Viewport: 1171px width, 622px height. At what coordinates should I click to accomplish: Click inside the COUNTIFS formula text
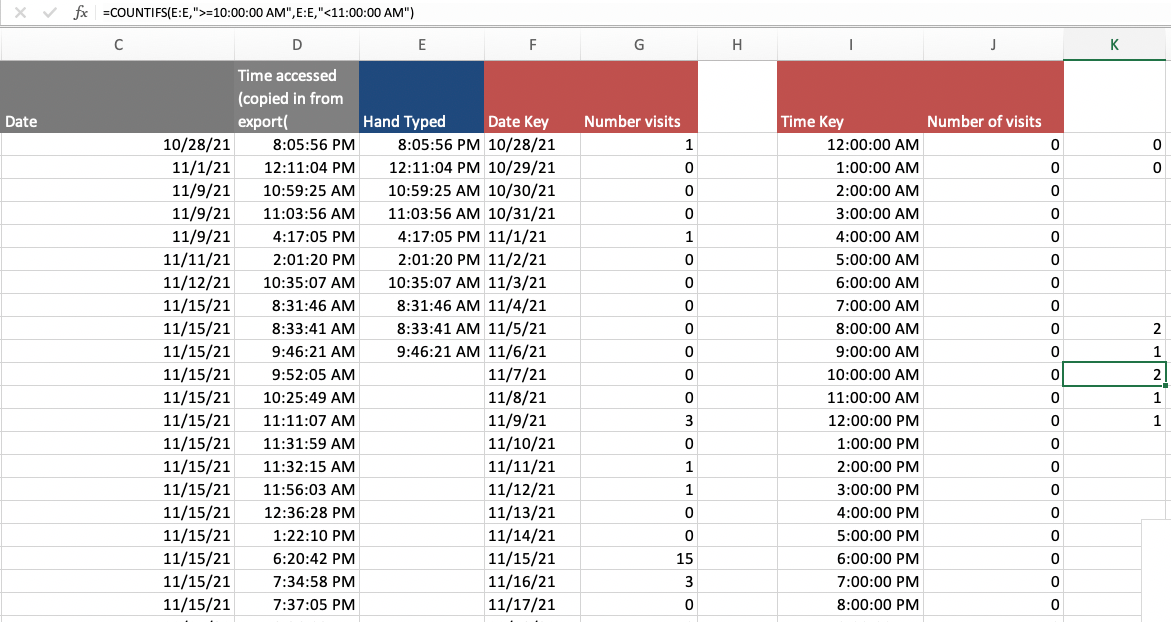point(258,13)
